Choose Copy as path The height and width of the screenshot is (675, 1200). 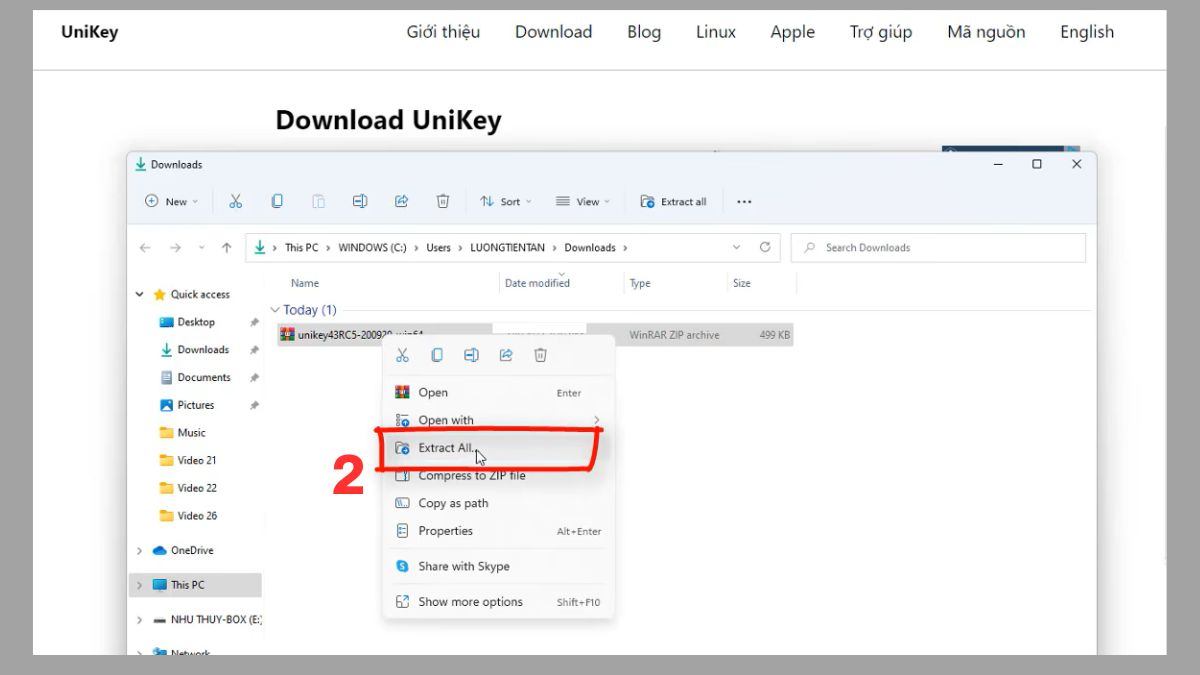pos(499,503)
